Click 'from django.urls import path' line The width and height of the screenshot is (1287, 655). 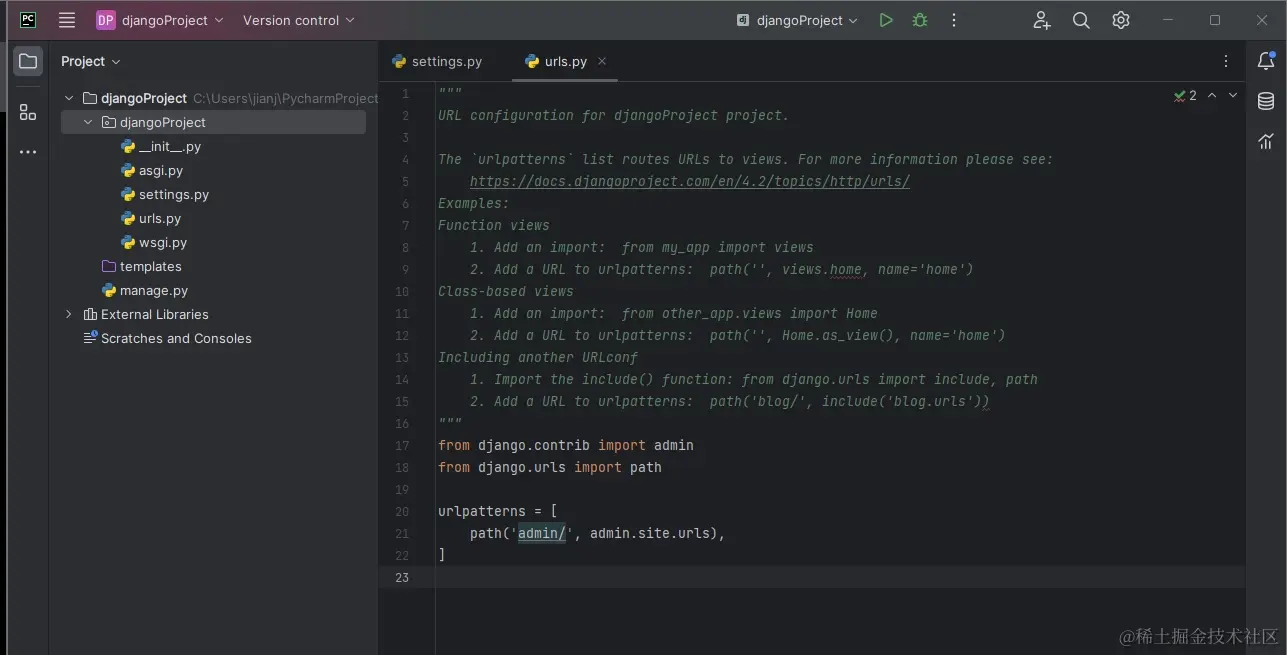(550, 467)
